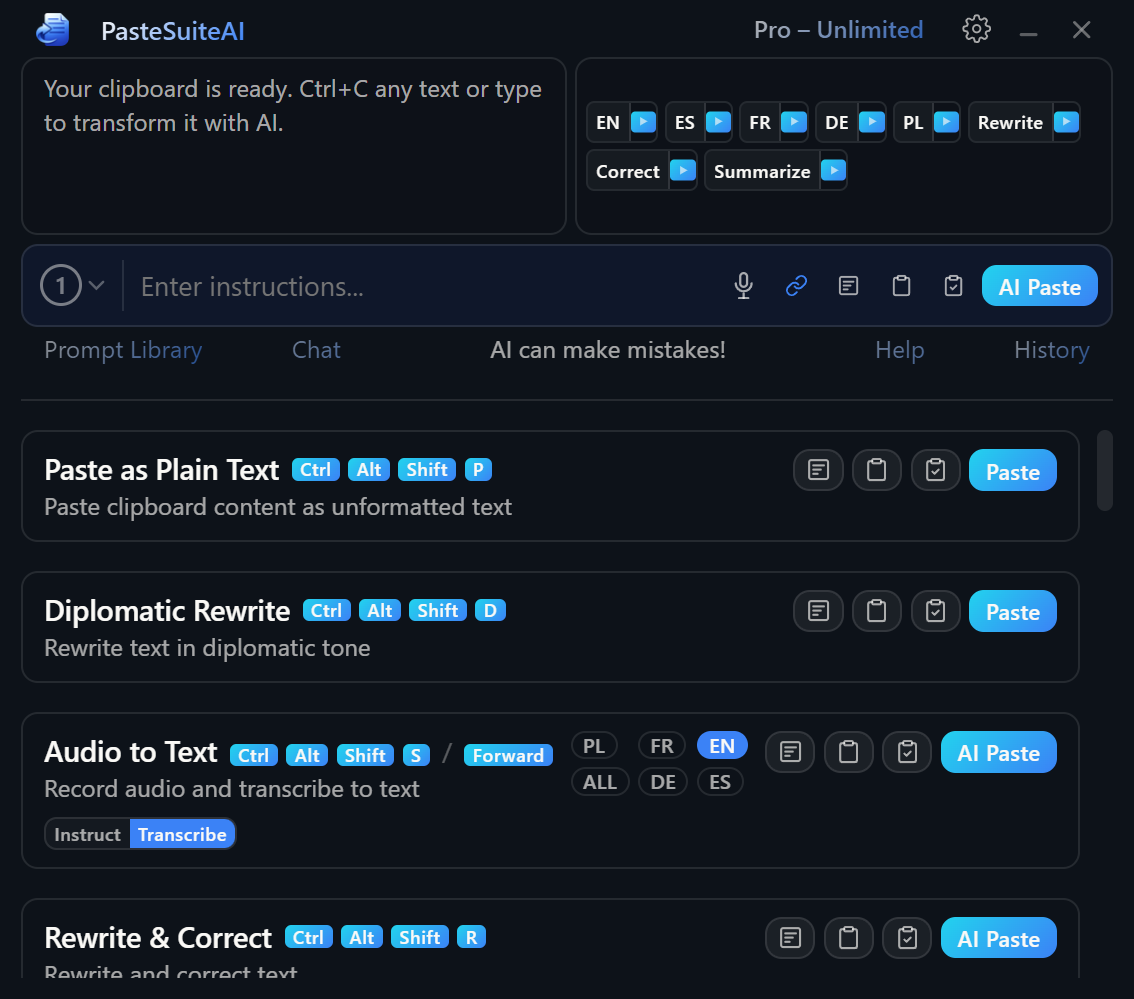This screenshot has height=999, width=1134.
Task: Click the play icon beside the DE language
Action: pyautogui.click(x=872, y=122)
